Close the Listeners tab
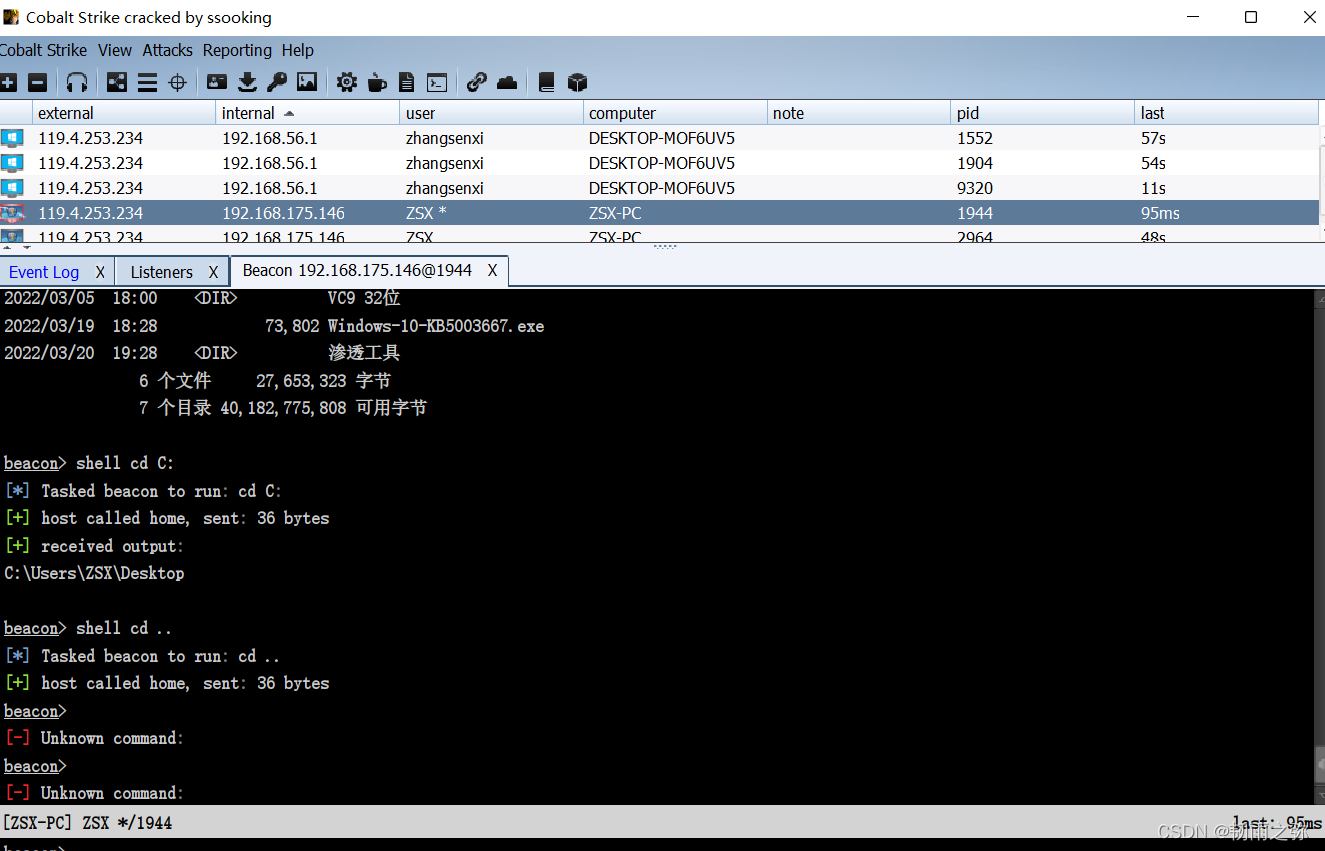 [x=213, y=272]
